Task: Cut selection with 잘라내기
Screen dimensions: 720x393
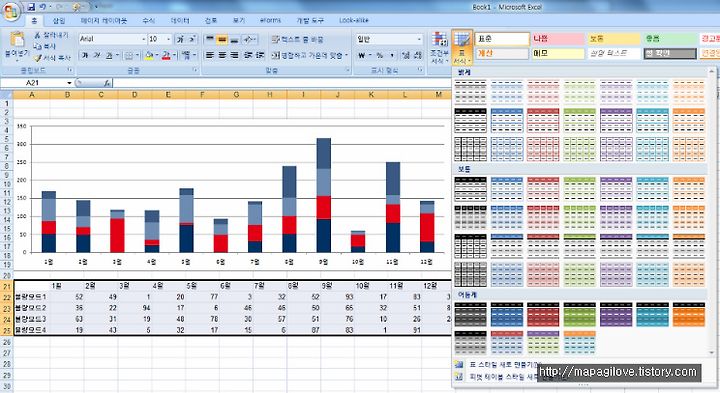Action: pos(51,35)
